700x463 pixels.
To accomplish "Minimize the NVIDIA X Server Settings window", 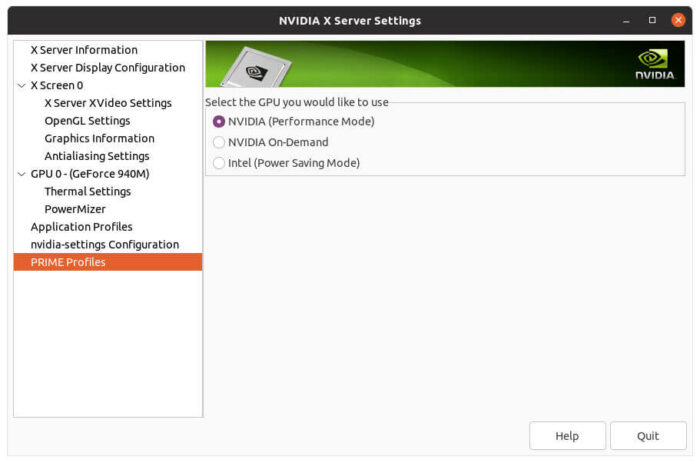I will point(626,21).
